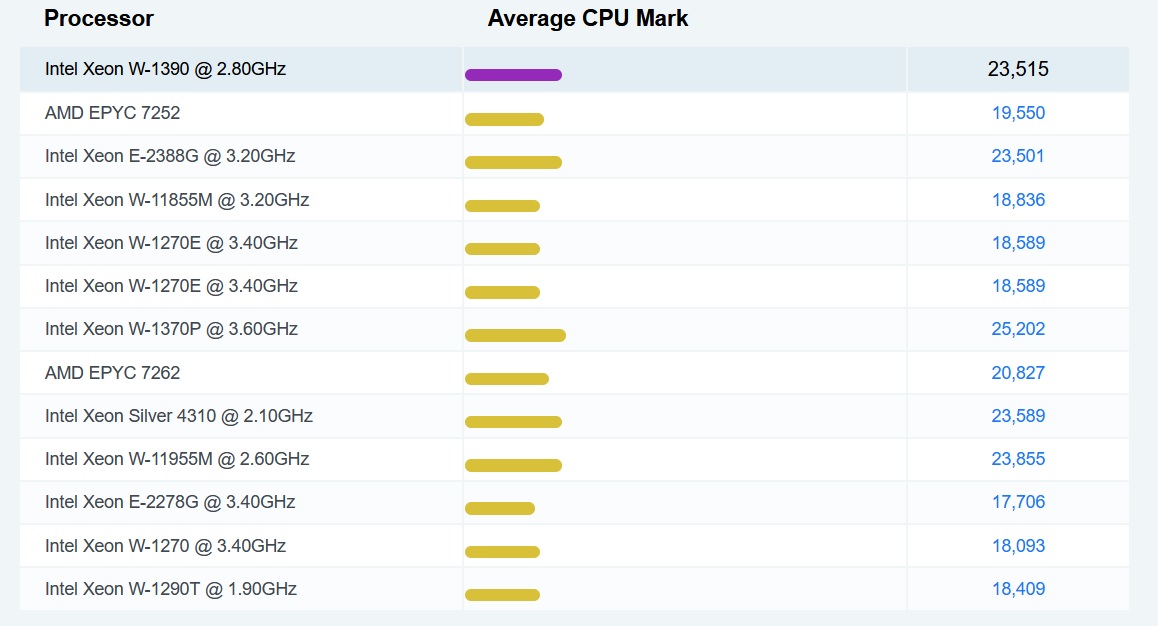Click the 23,589 Xeon Silver 4310 score
The width and height of the screenshot is (1158, 626).
tap(1018, 416)
